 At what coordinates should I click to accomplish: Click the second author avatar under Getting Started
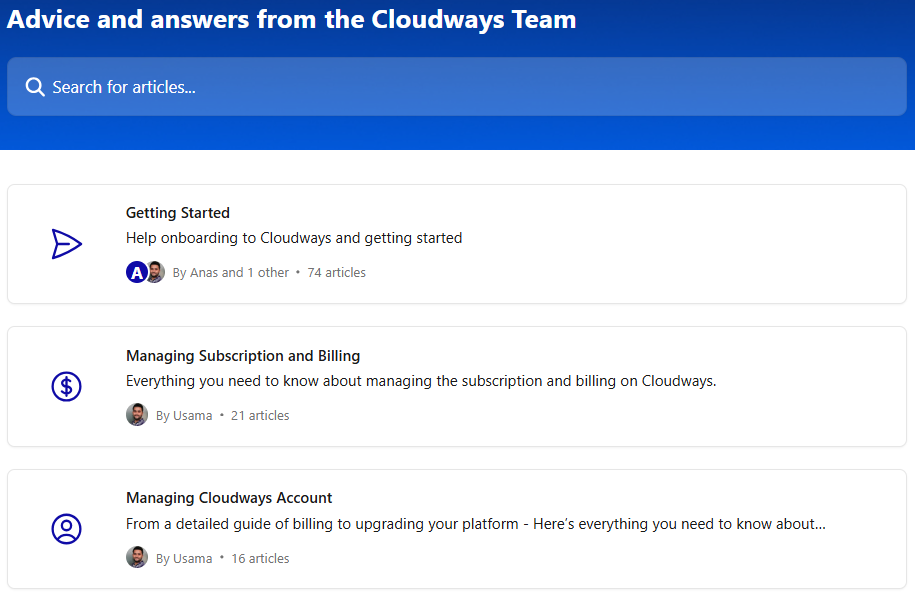tap(155, 272)
